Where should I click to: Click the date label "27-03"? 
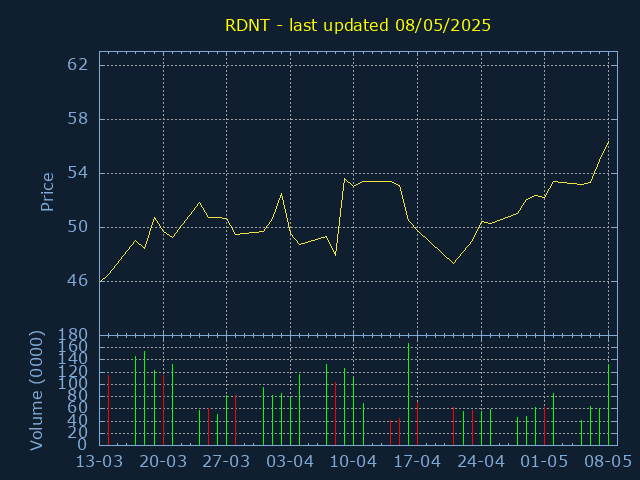coord(227,462)
